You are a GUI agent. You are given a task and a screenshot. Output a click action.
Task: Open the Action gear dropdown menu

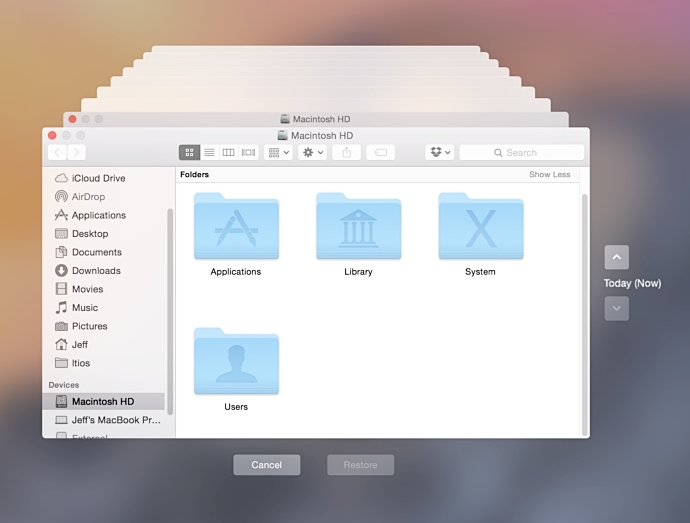click(313, 153)
